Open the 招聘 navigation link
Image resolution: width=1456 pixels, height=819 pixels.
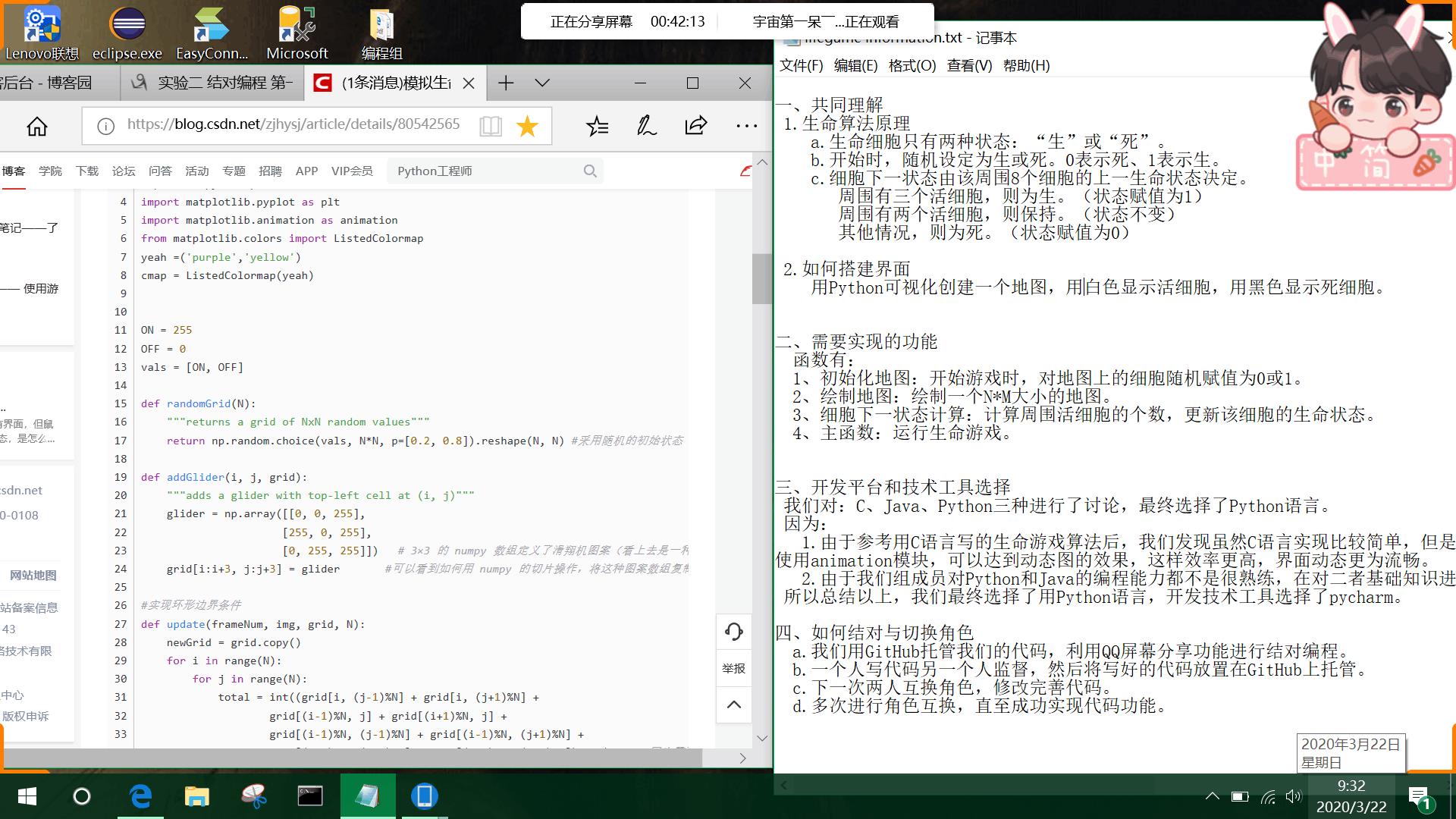coord(270,171)
